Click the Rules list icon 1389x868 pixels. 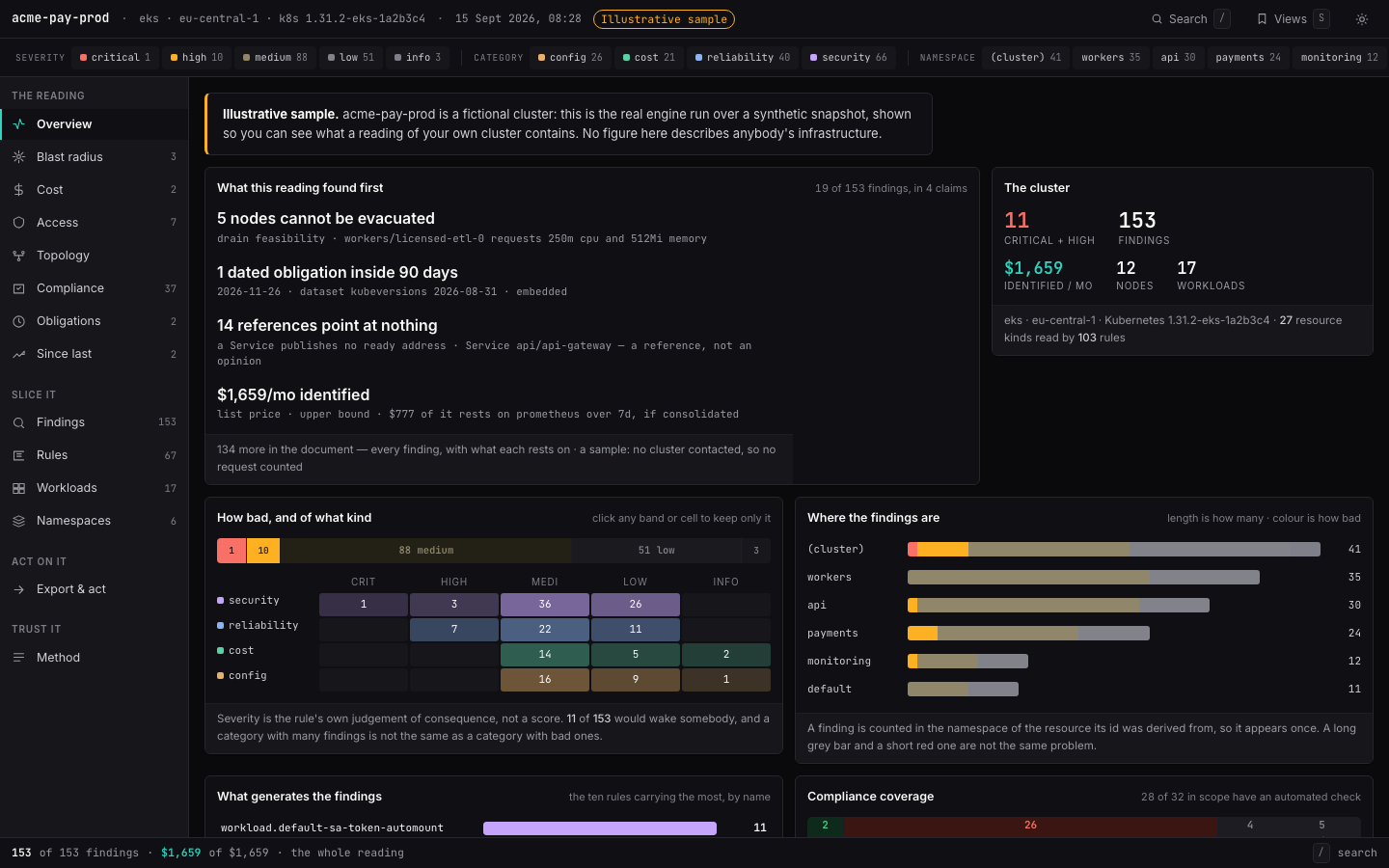pyautogui.click(x=18, y=455)
